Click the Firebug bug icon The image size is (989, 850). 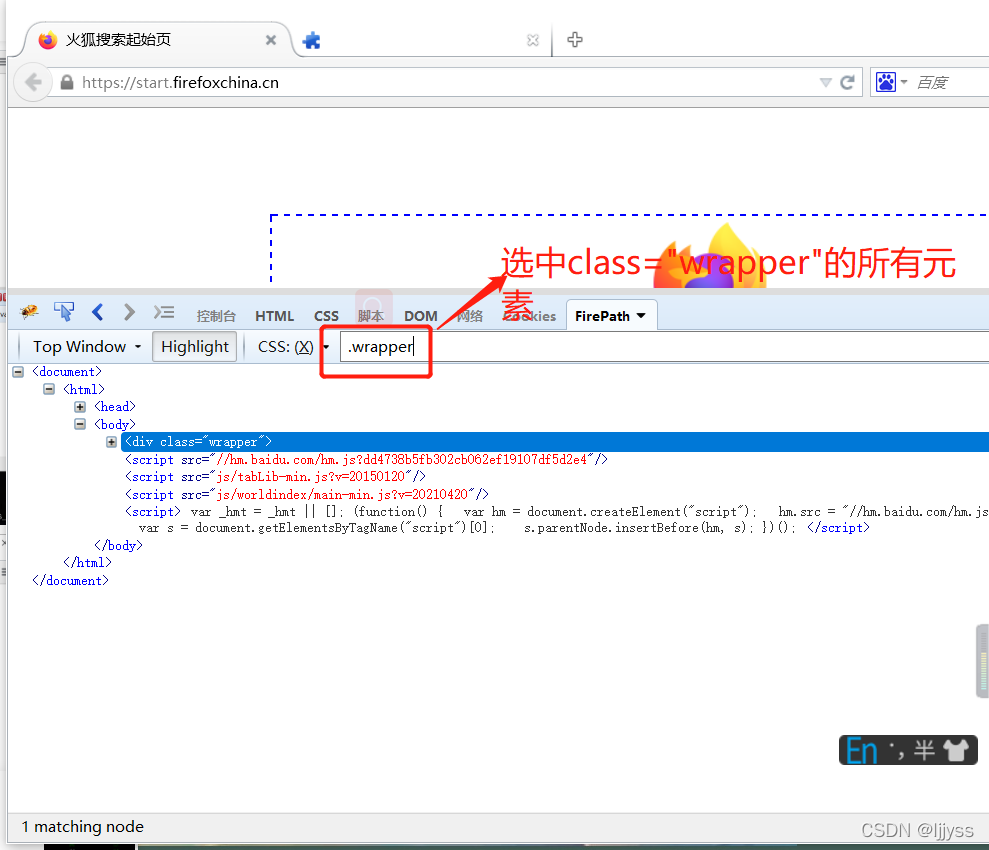point(28,311)
